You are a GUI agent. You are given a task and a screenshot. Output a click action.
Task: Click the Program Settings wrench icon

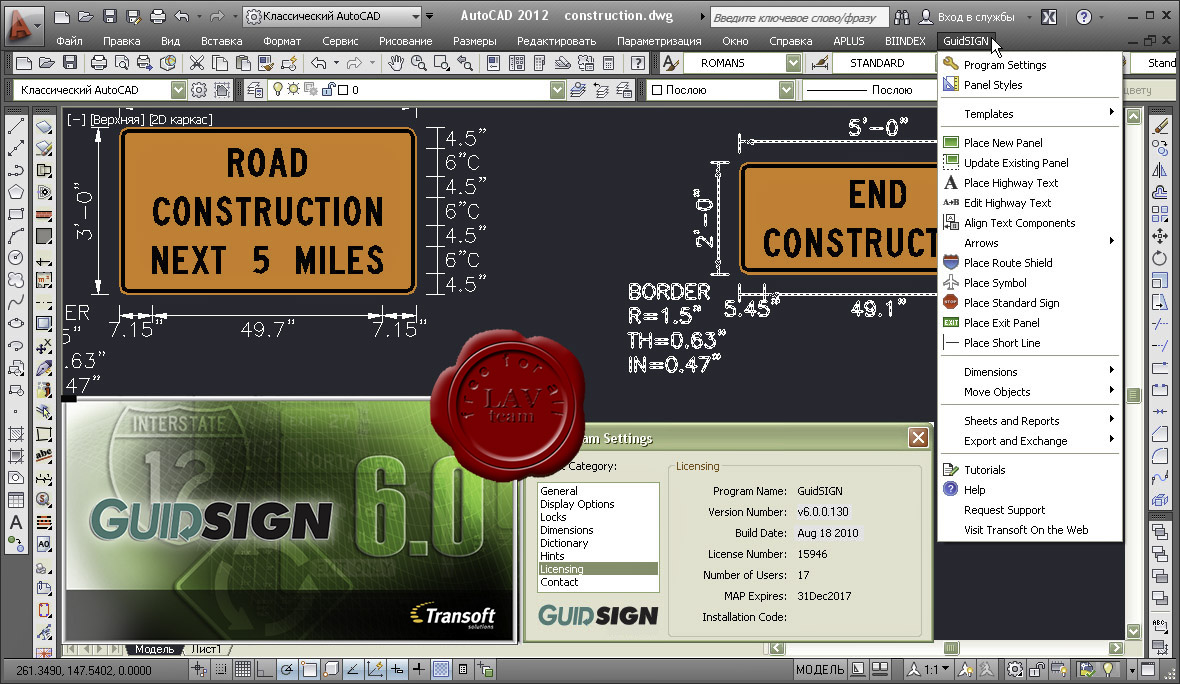pos(950,64)
